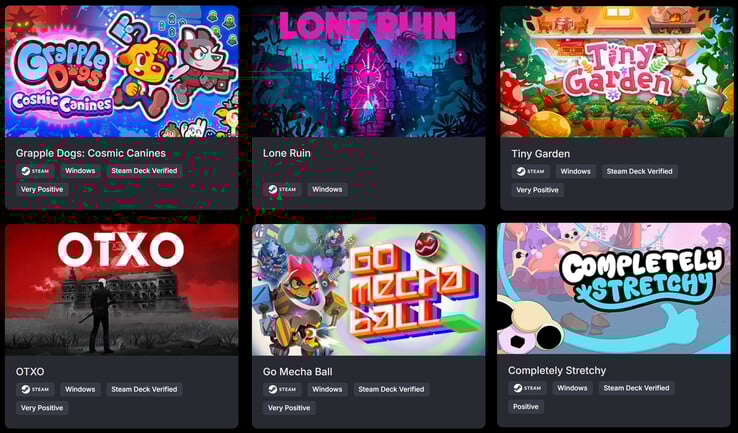The image size is (738, 433).
Task: Click the Steam badge under Grapple Dogs
Action: (35, 171)
